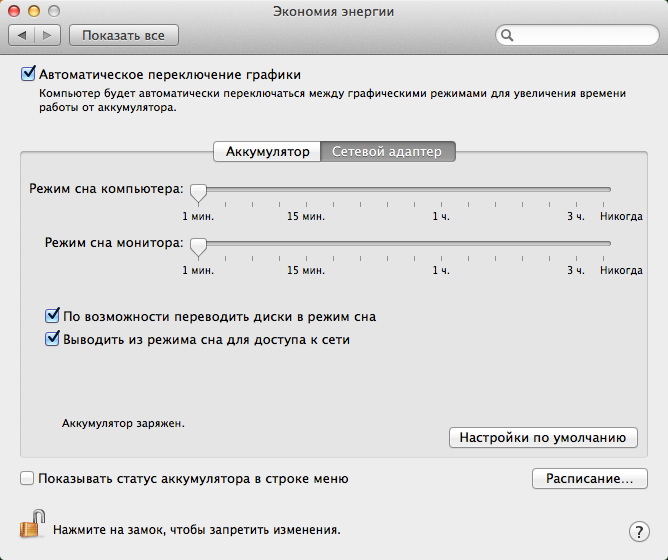Open help with the question mark button
The image size is (668, 560).
click(639, 531)
